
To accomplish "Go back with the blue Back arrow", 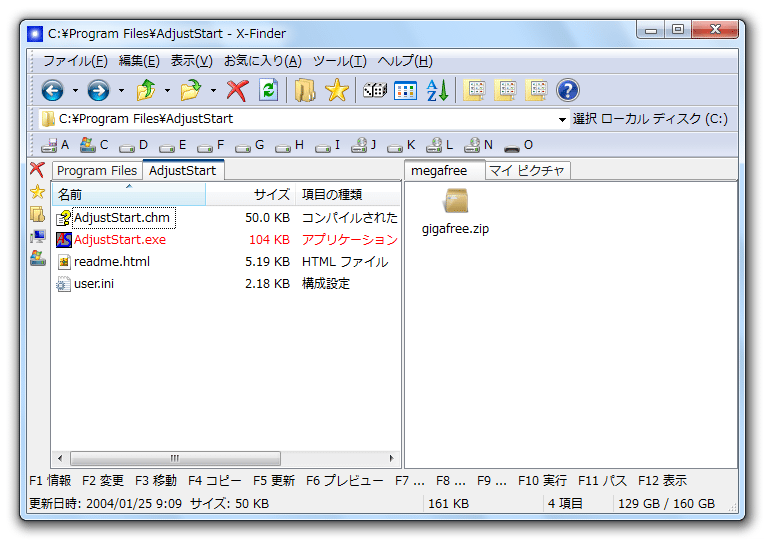I will pos(52,90).
